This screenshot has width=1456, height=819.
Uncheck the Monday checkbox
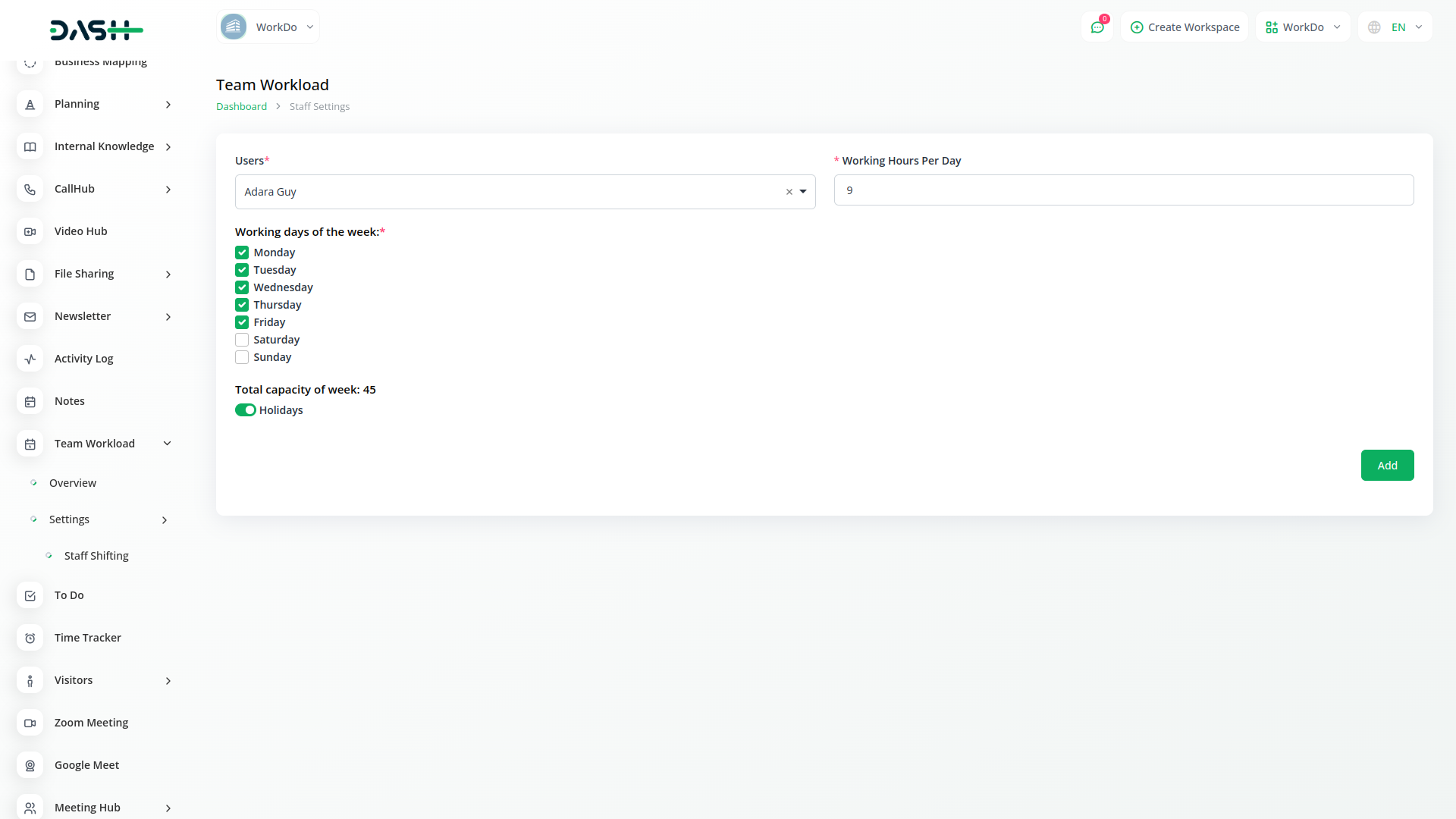tap(242, 253)
